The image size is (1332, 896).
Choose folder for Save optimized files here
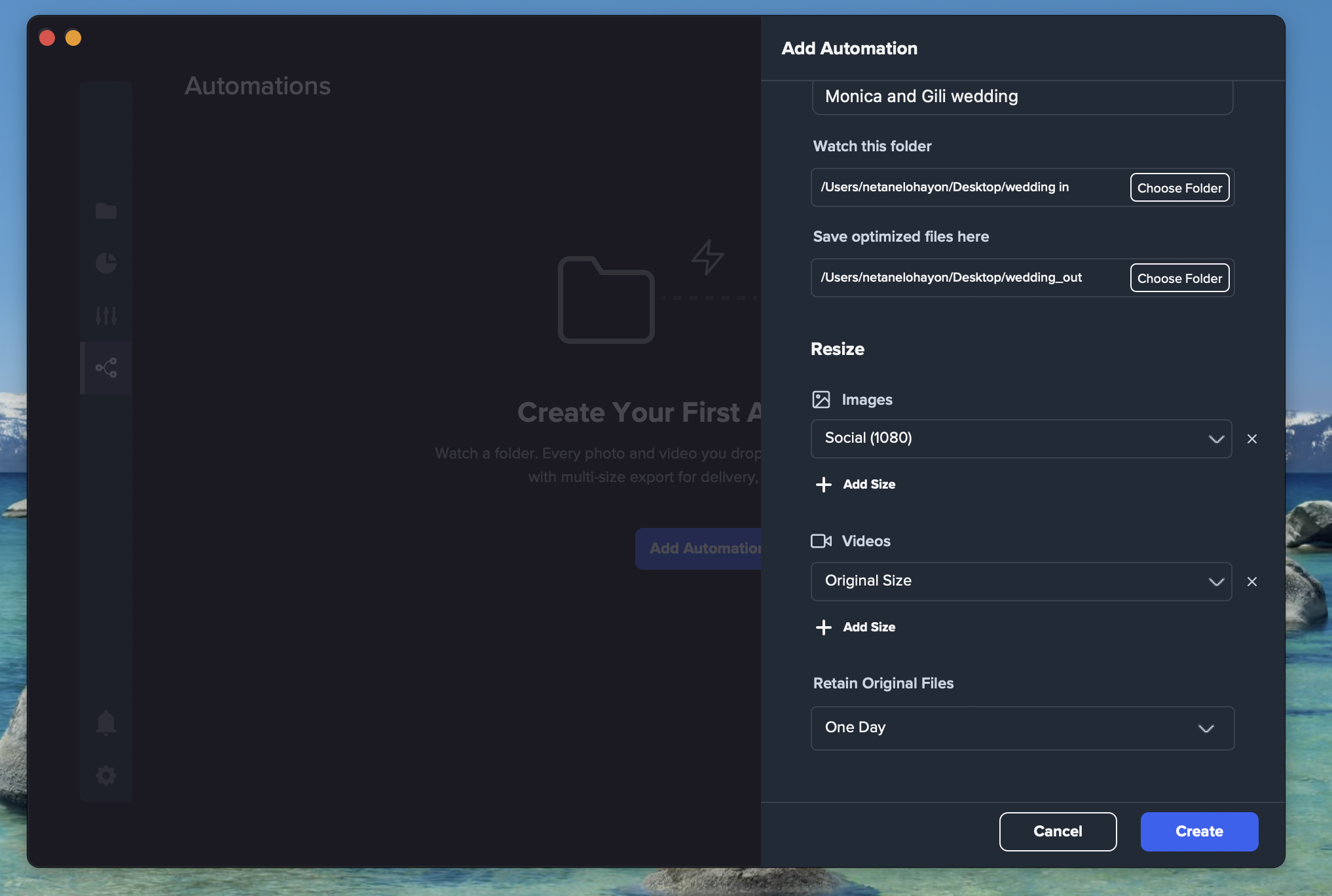1180,278
